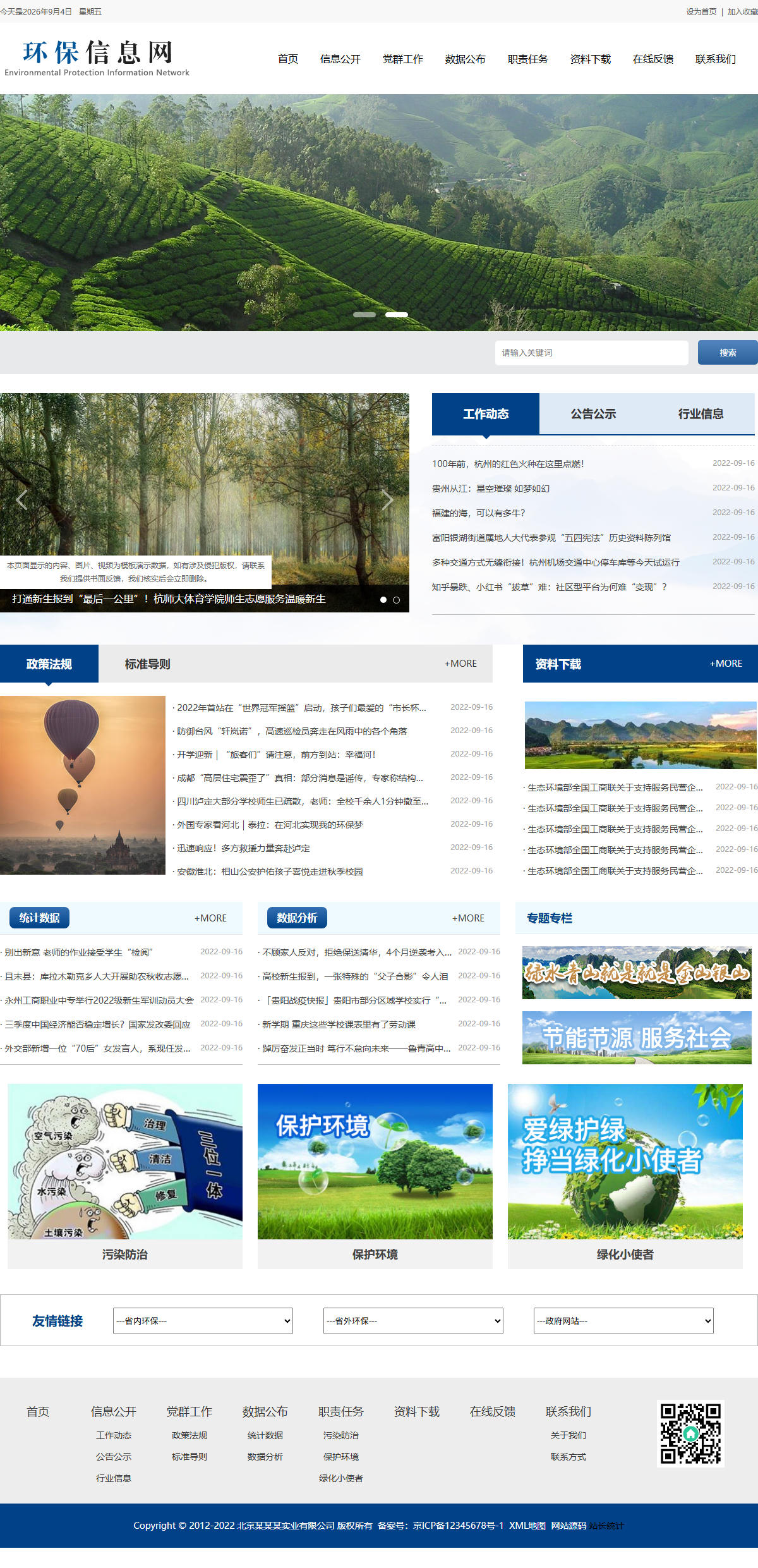Select the second dot of news carousel
This screenshot has width=758, height=1568.
[397, 600]
